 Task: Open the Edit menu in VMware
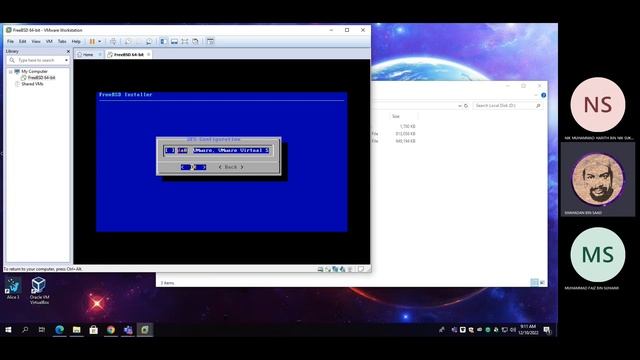tap(22, 41)
